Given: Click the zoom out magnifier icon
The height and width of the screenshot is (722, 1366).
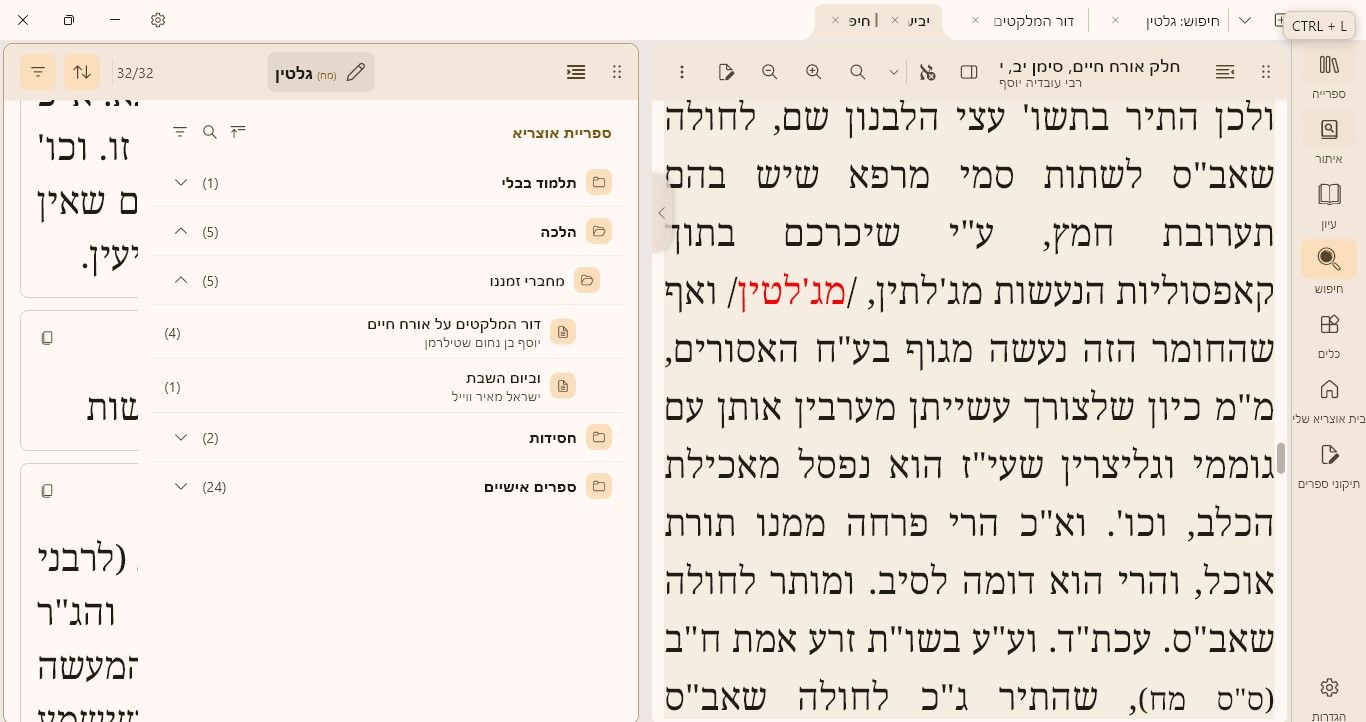Looking at the screenshot, I should [x=769, y=72].
